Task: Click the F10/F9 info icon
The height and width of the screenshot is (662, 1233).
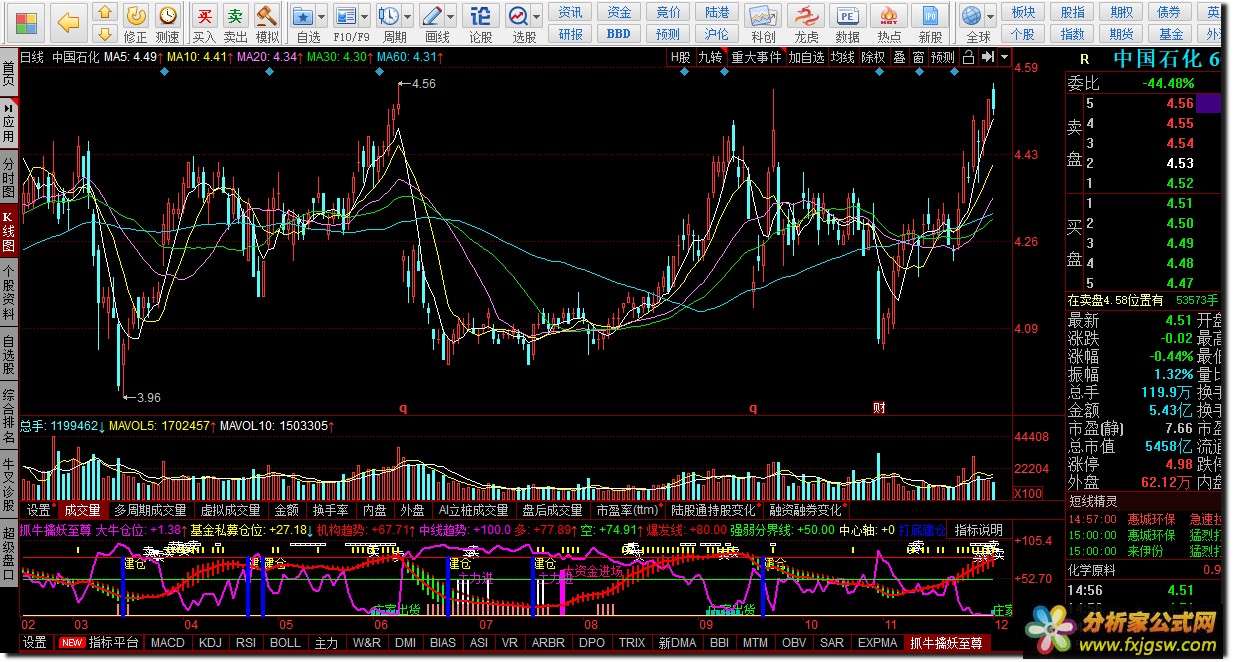Action: point(346,16)
